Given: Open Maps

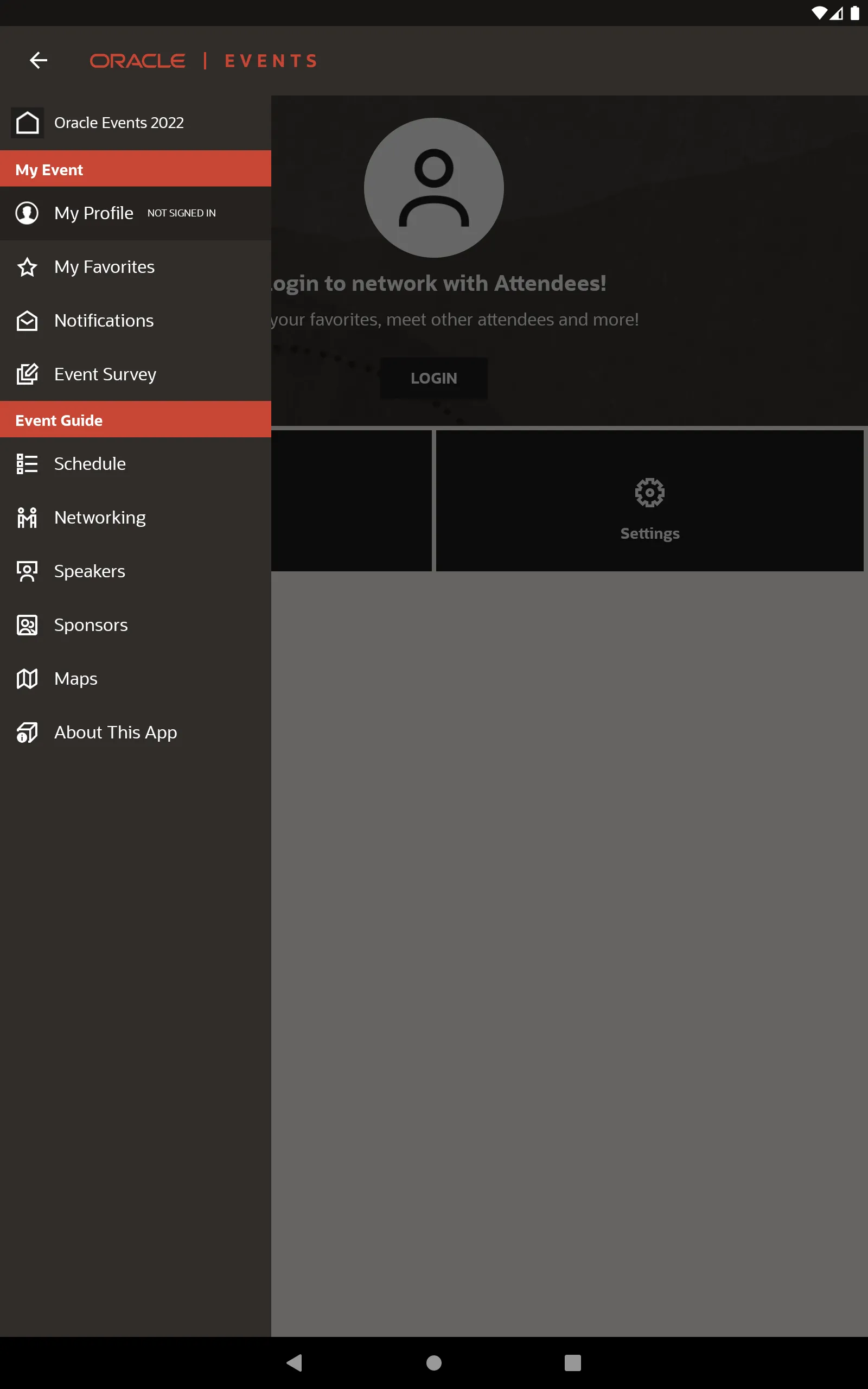Looking at the screenshot, I should click(x=136, y=678).
